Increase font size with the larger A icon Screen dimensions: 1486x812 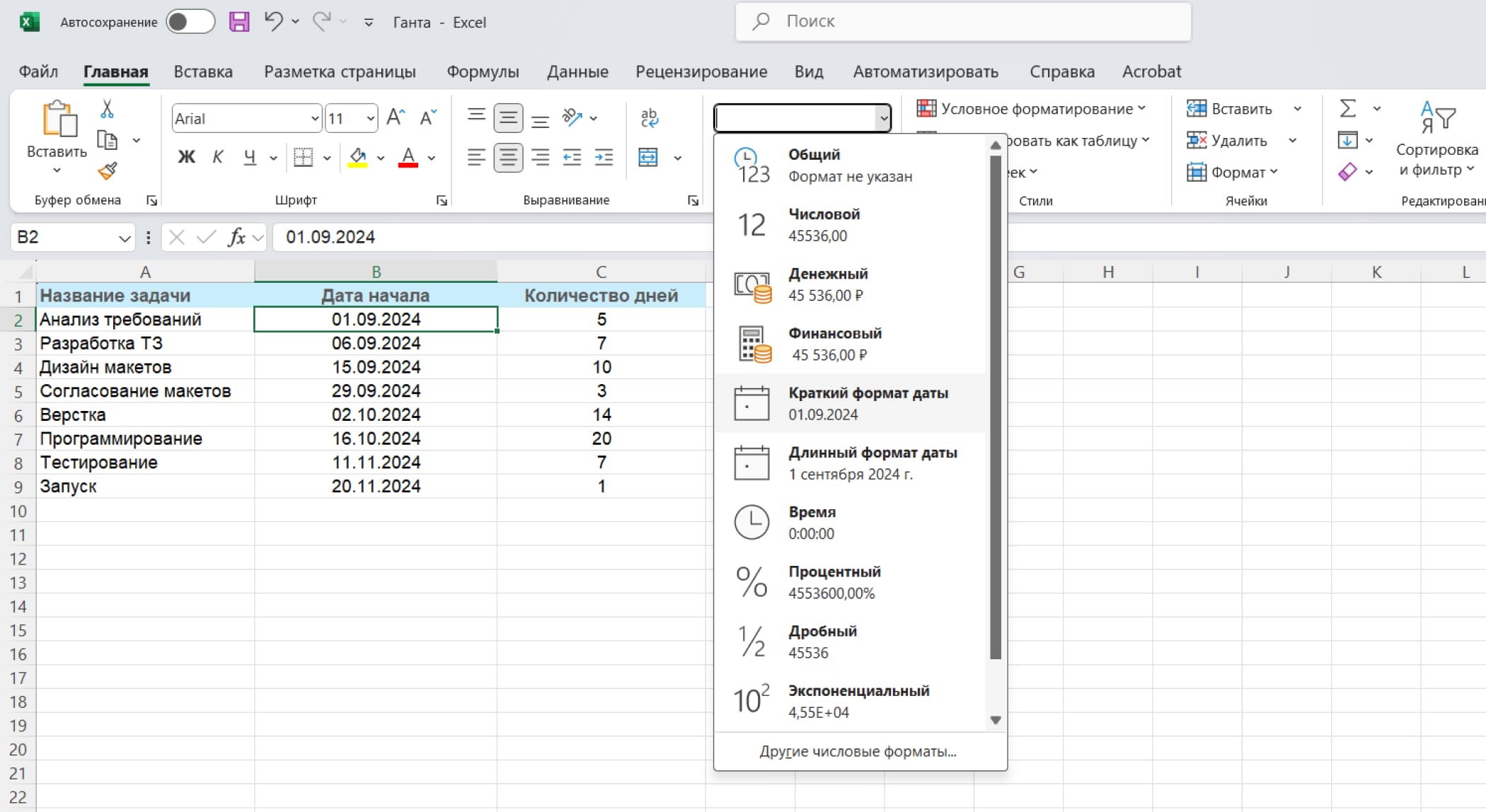396,117
